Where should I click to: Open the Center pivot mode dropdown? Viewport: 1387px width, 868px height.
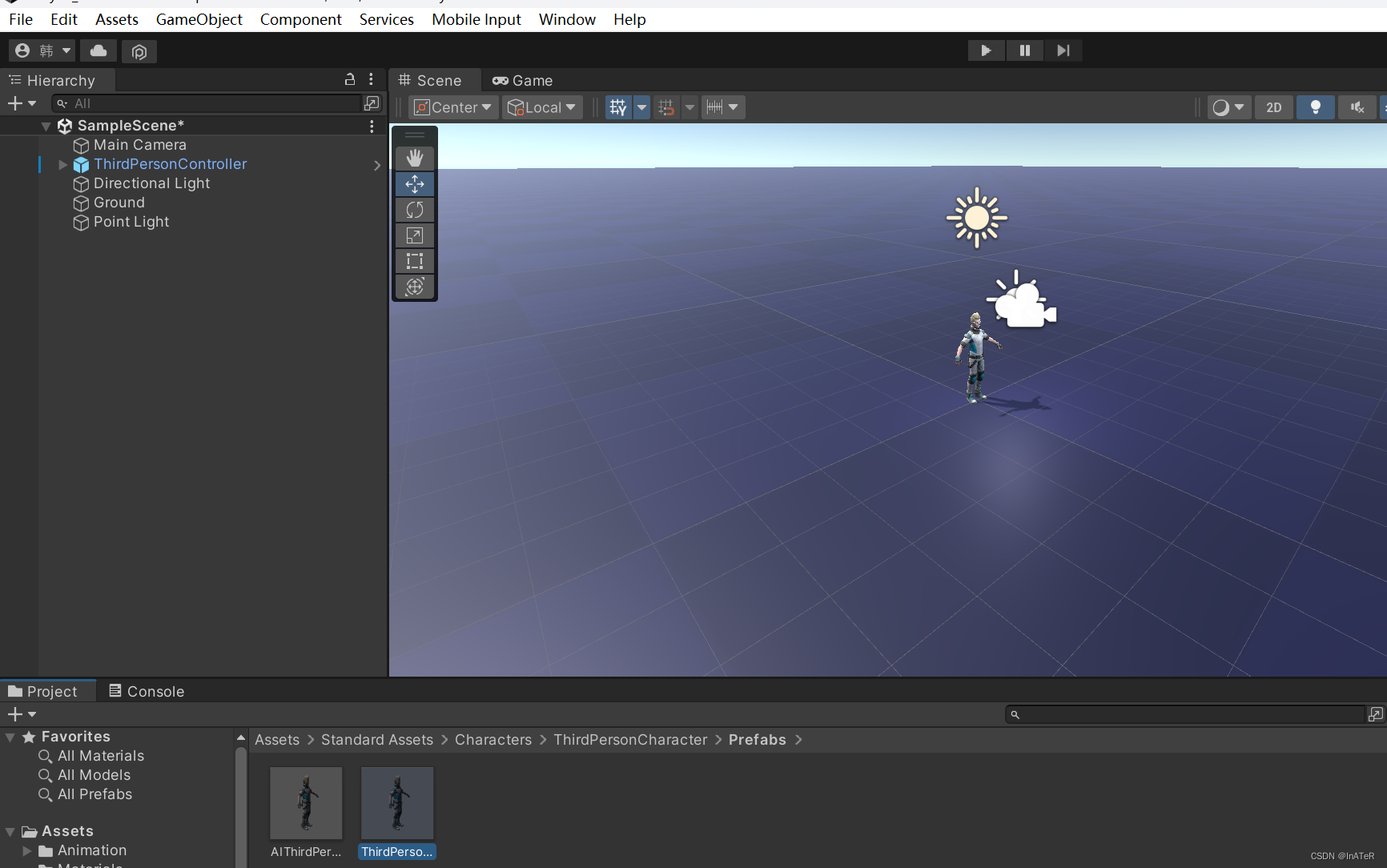pos(452,106)
